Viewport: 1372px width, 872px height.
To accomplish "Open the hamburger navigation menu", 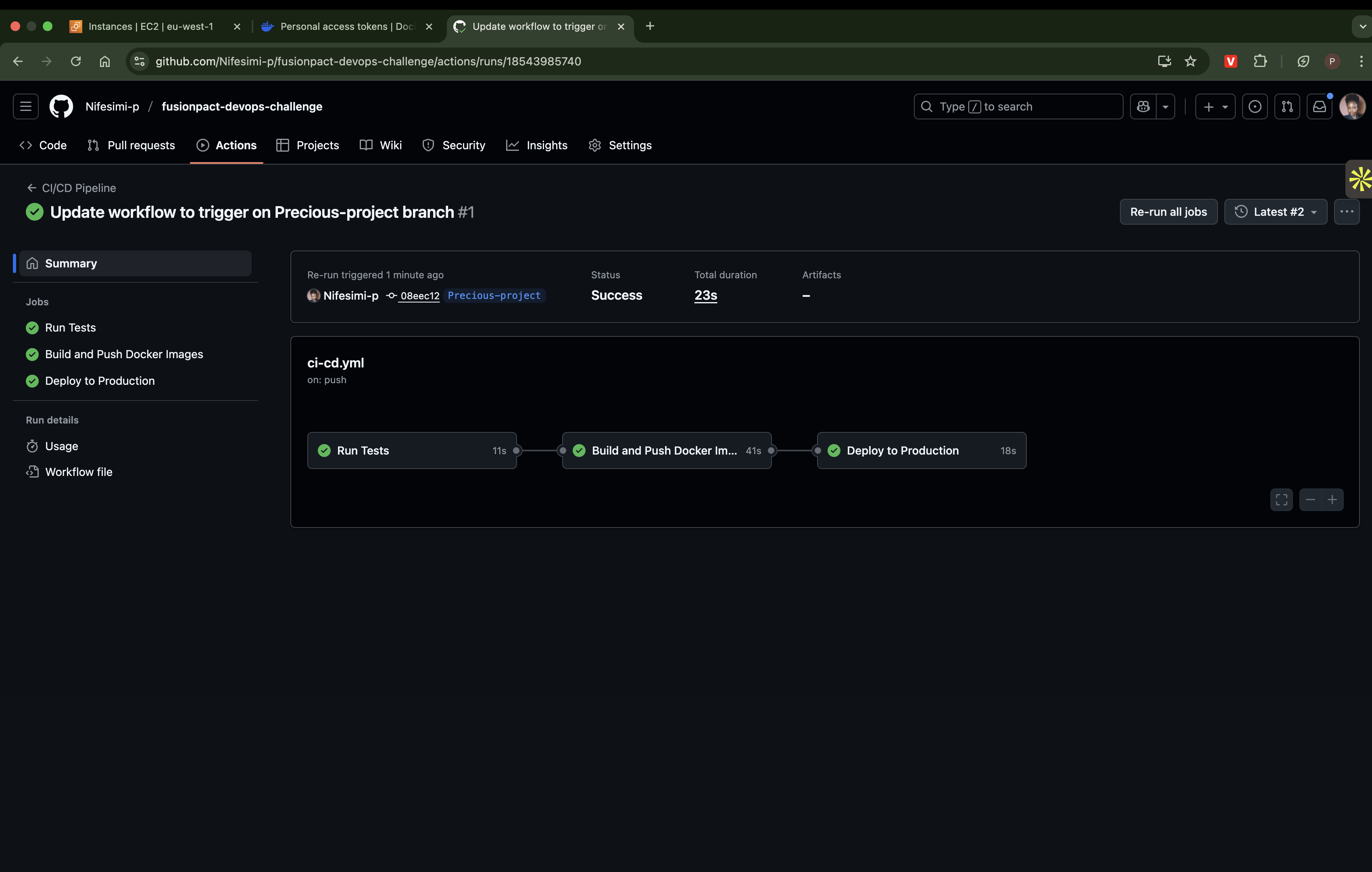I will click(x=26, y=106).
